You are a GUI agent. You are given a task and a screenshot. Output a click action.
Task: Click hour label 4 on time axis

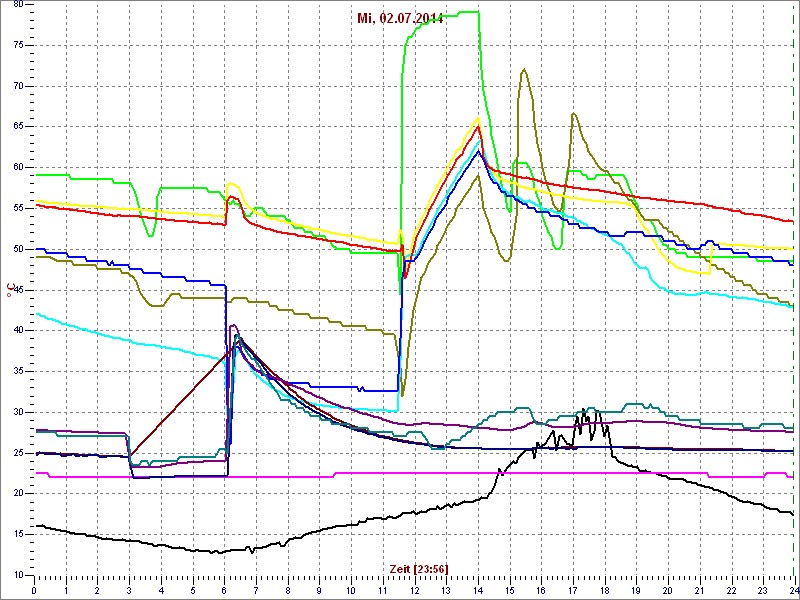(x=161, y=590)
